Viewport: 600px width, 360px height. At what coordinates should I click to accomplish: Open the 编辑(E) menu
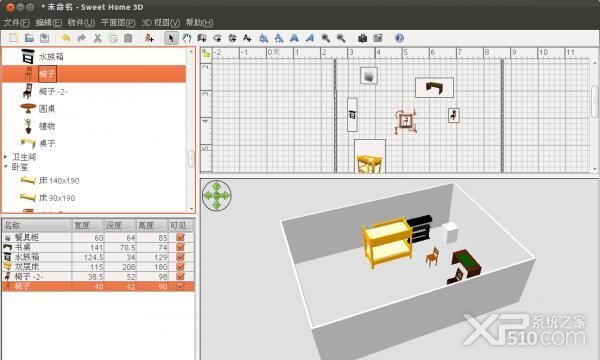tap(49, 23)
